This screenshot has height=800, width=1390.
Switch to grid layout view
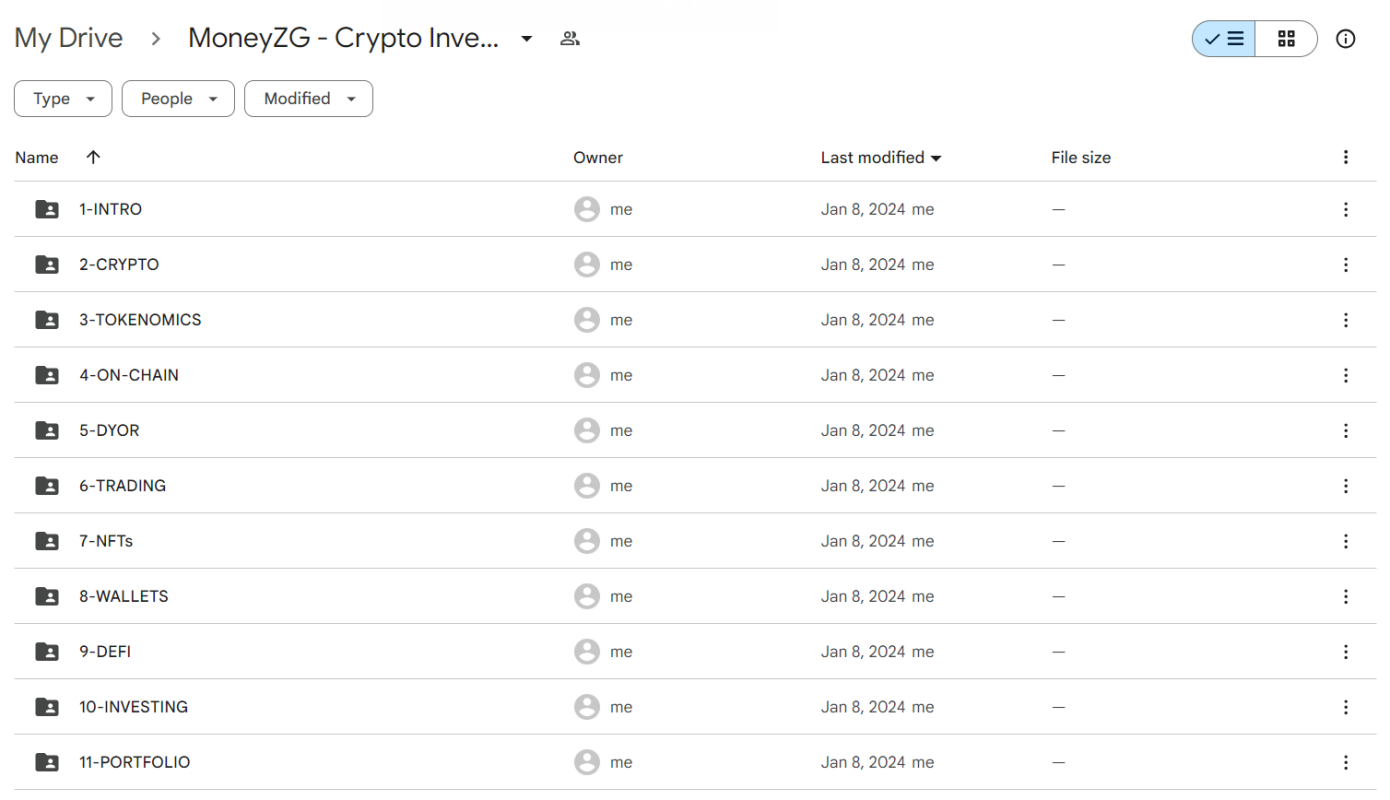point(1287,39)
